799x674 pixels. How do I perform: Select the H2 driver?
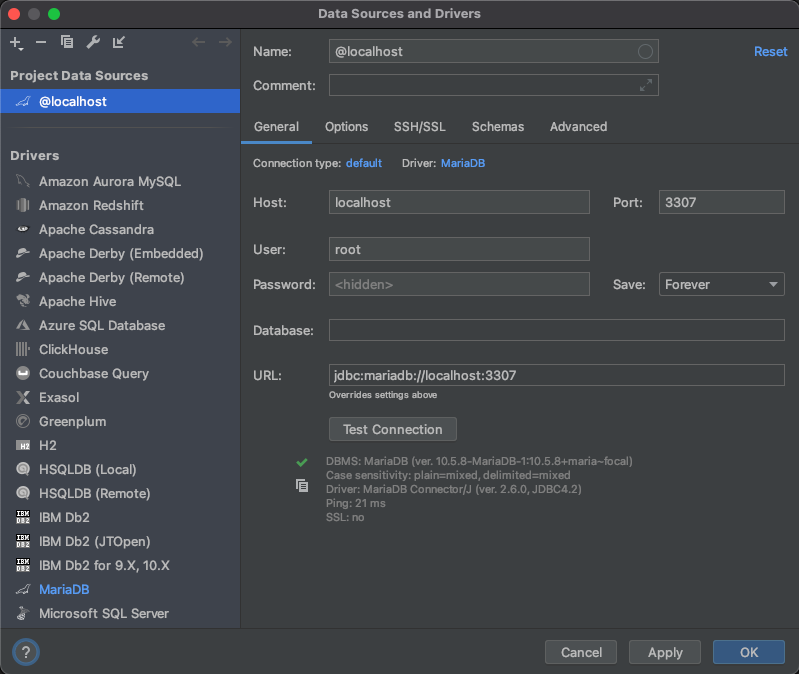pos(120,445)
